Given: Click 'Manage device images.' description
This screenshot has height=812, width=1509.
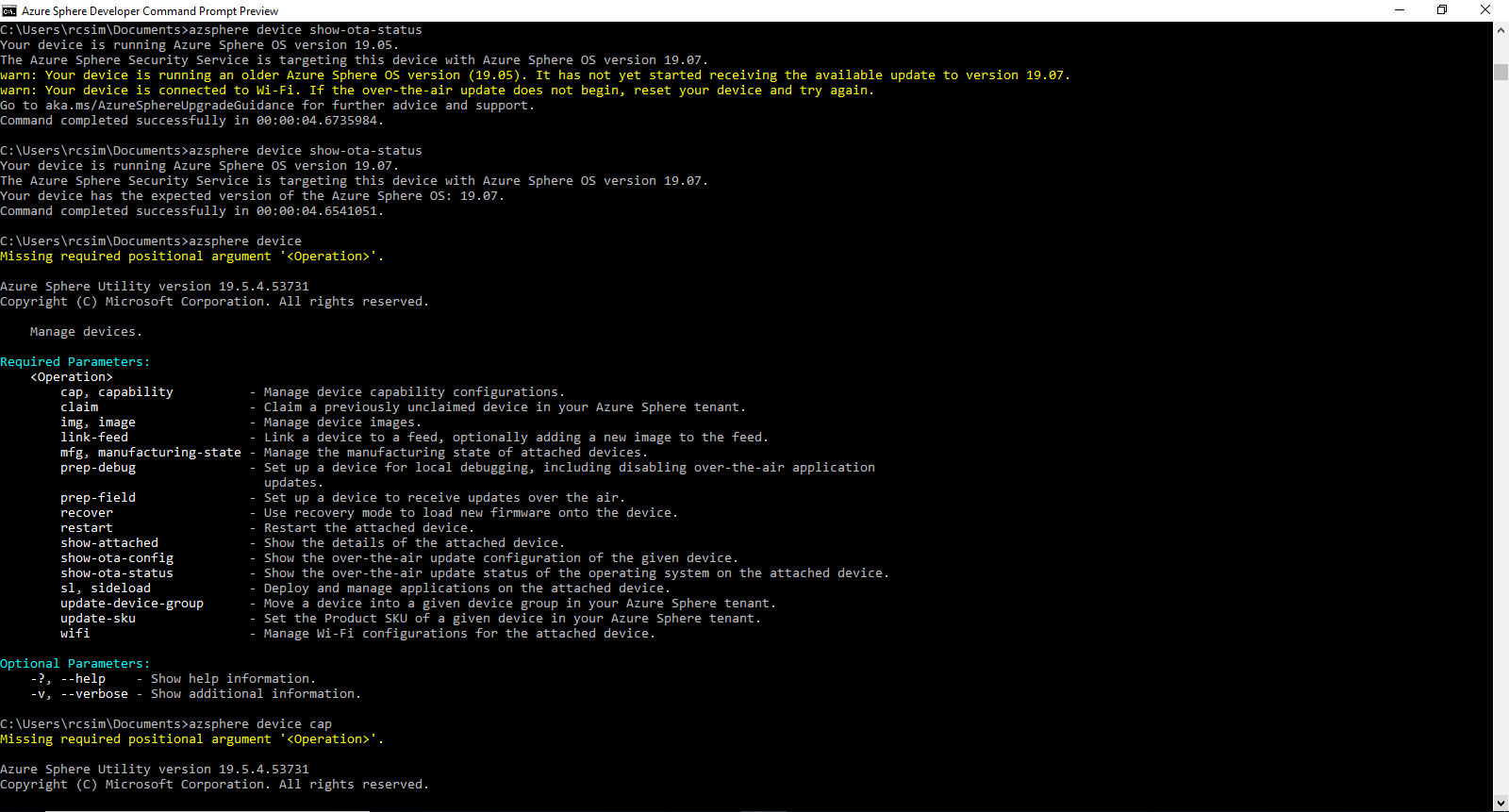Looking at the screenshot, I should pyautogui.click(x=343, y=423).
